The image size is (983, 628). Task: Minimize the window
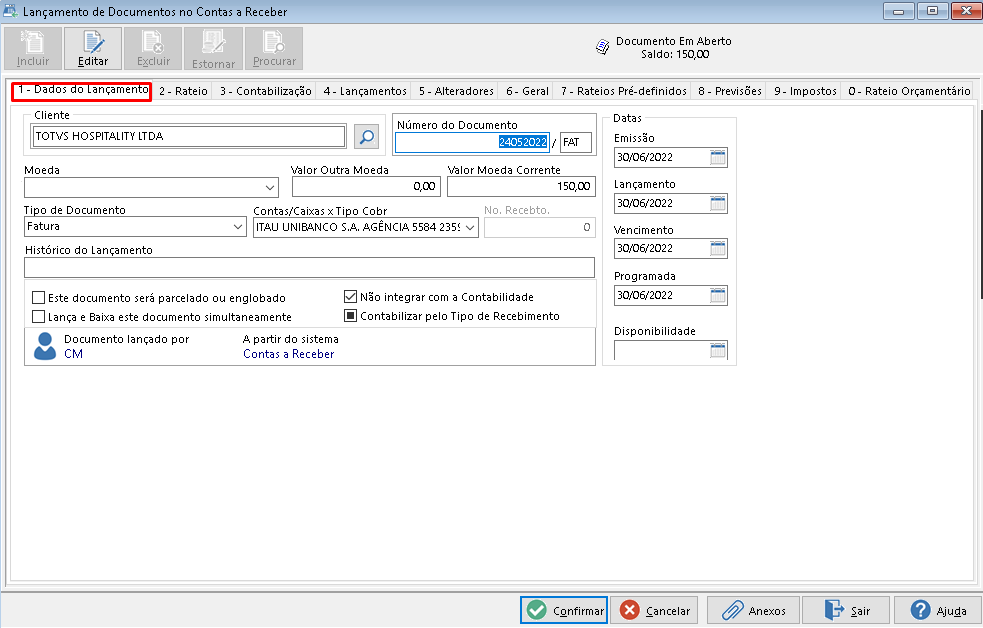pyautogui.click(x=898, y=11)
